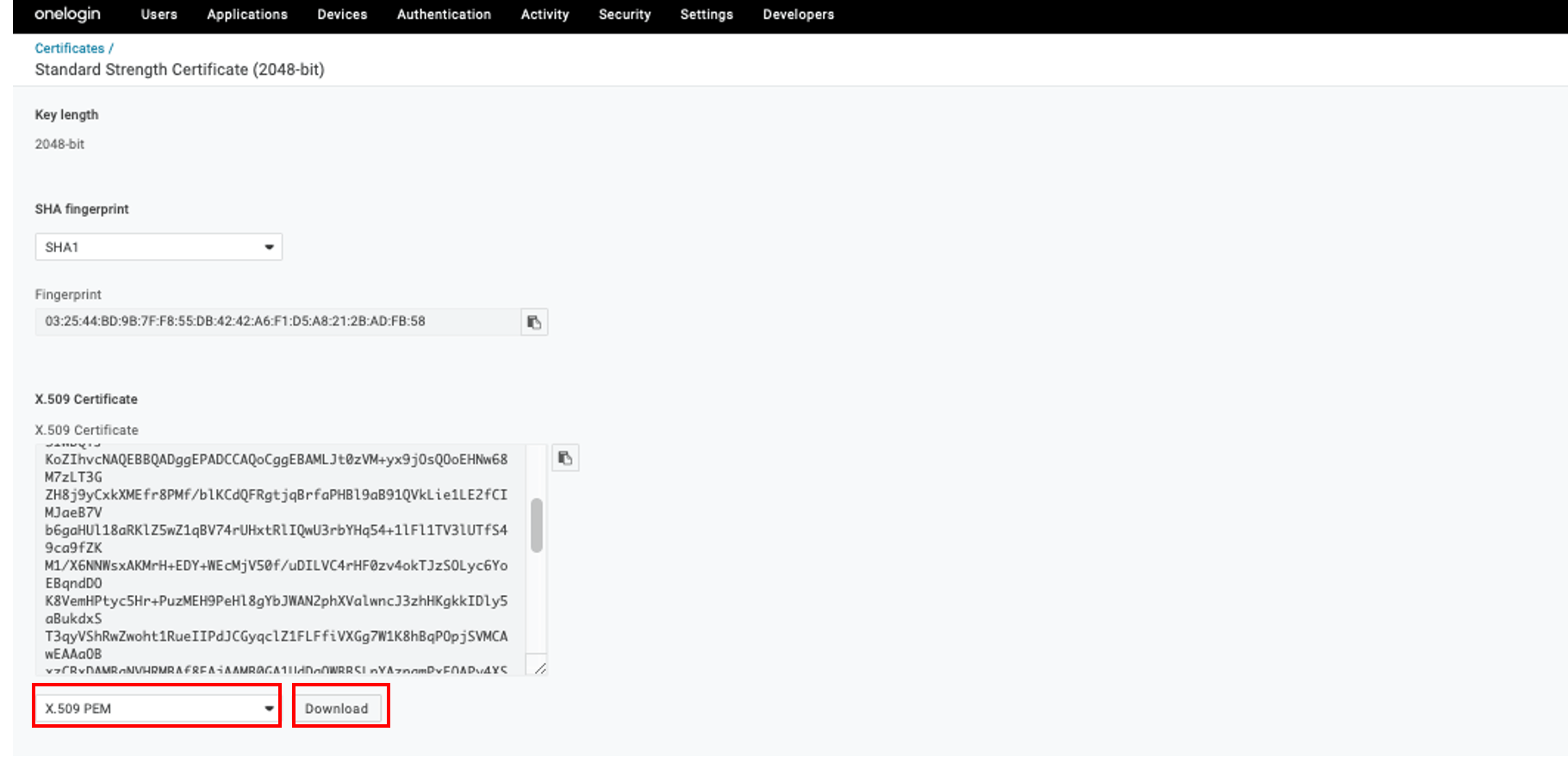Click the Standard Strength Certificate page title
The width and height of the screenshot is (1568, 763).
click(x=179, y=70)
